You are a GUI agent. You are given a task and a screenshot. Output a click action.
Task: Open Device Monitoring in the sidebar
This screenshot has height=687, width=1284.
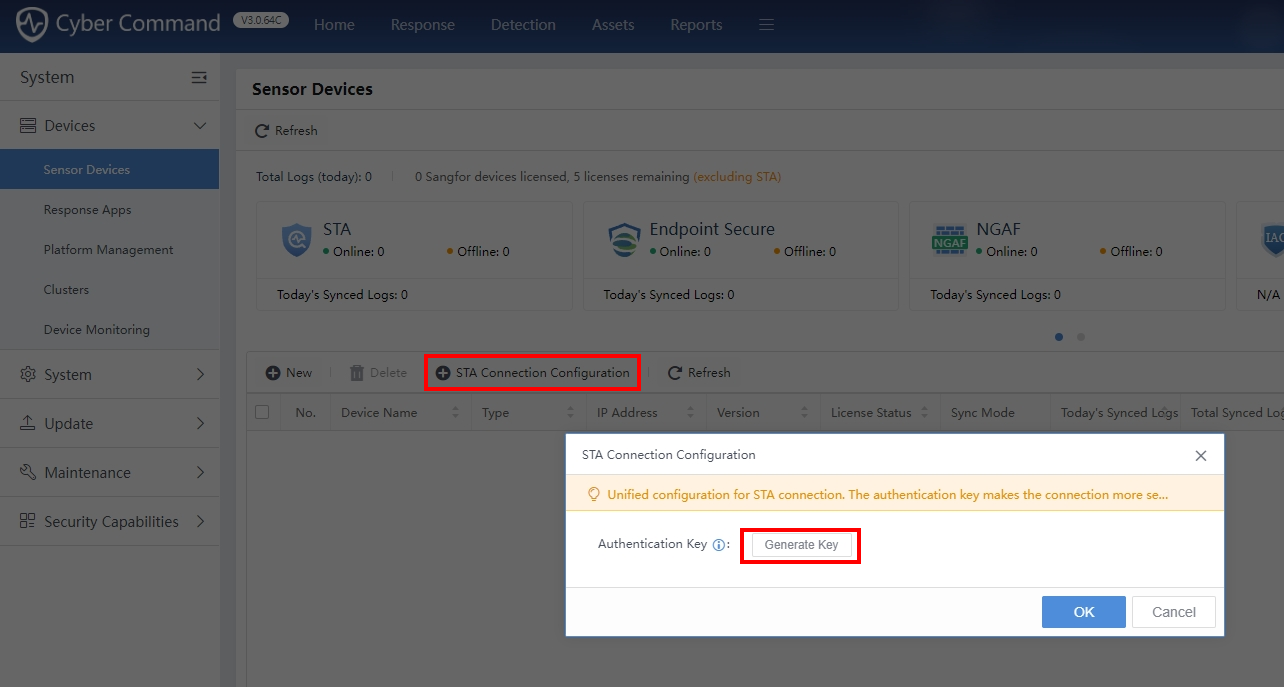pyautogui.click(x=110, y=330)
